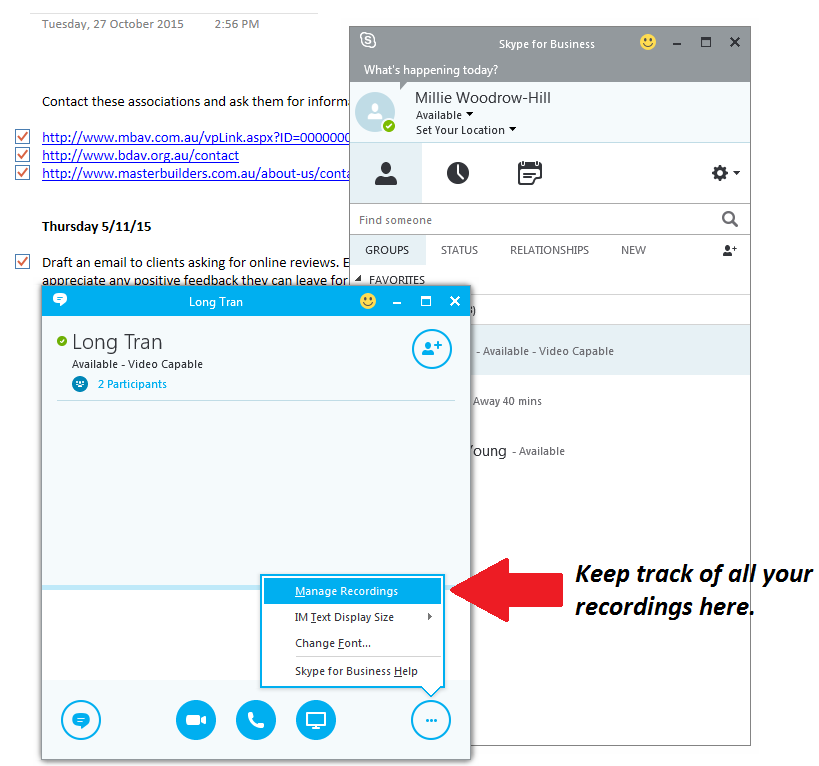Open the Available status dropdown
Image resolution: width=819 pixels, height=766 pixels.
point(444,115)
